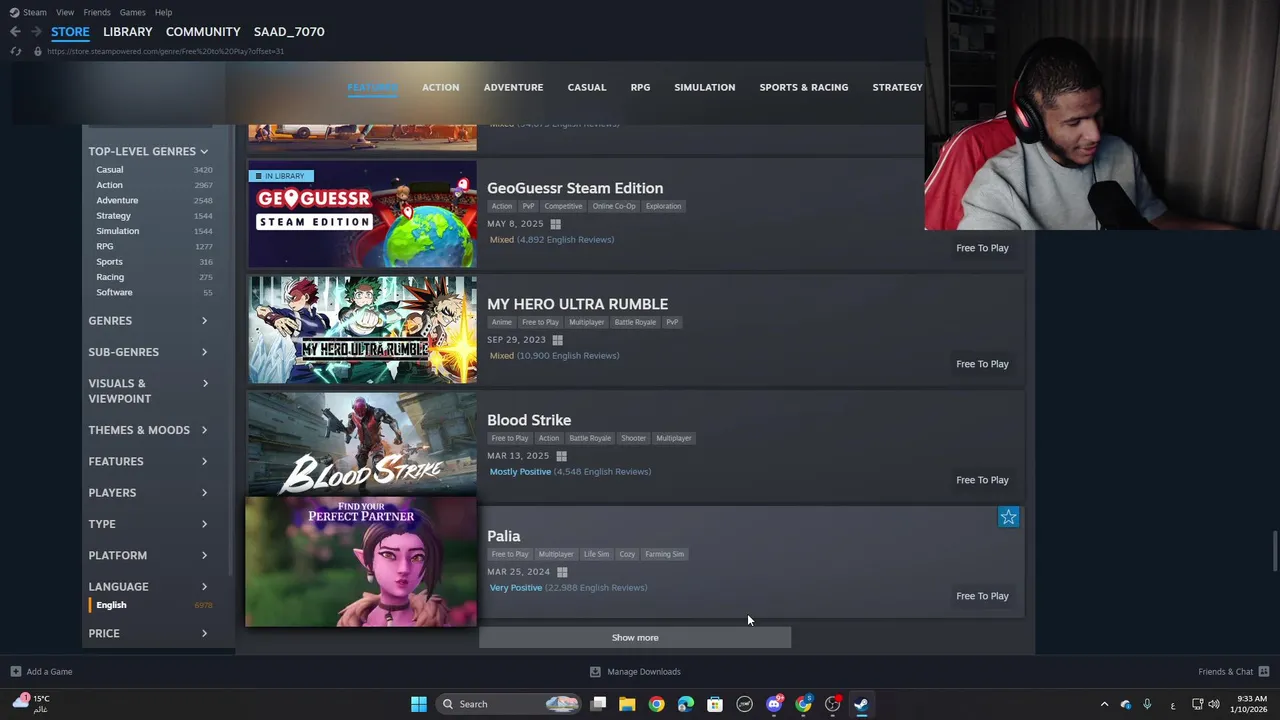Select the ADVENTURE category tab
This screenshot has height=720, width=1280.
tap(513, 87)
